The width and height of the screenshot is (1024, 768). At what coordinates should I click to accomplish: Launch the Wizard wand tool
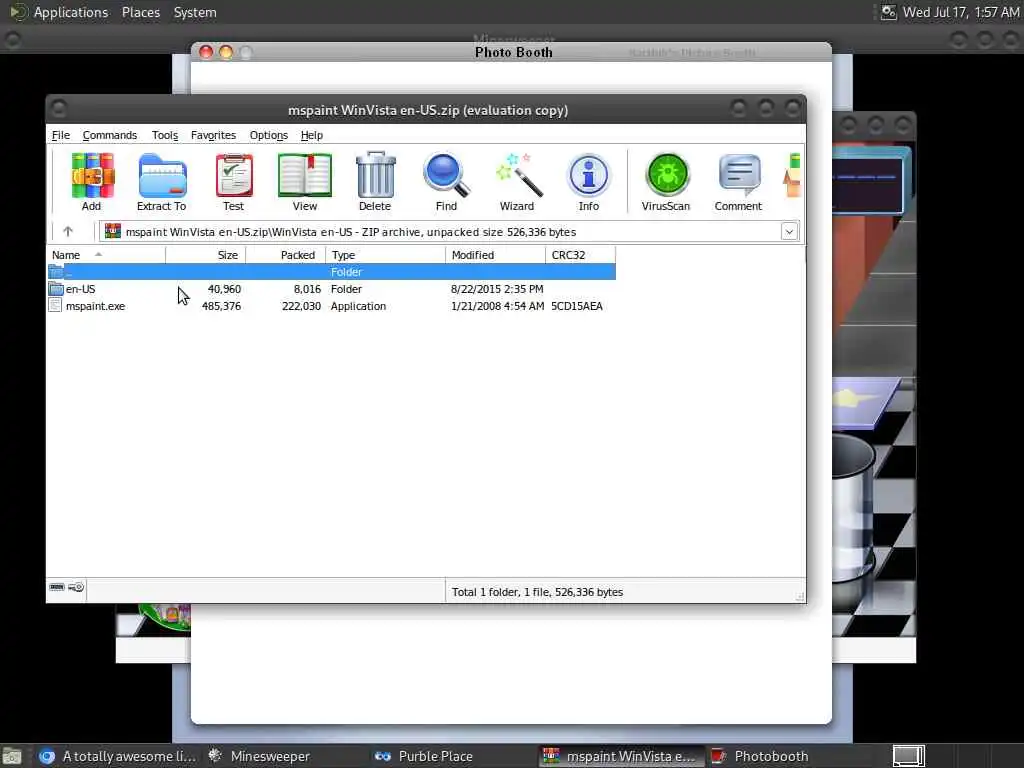pyautogui.click(x=518, y=175)
